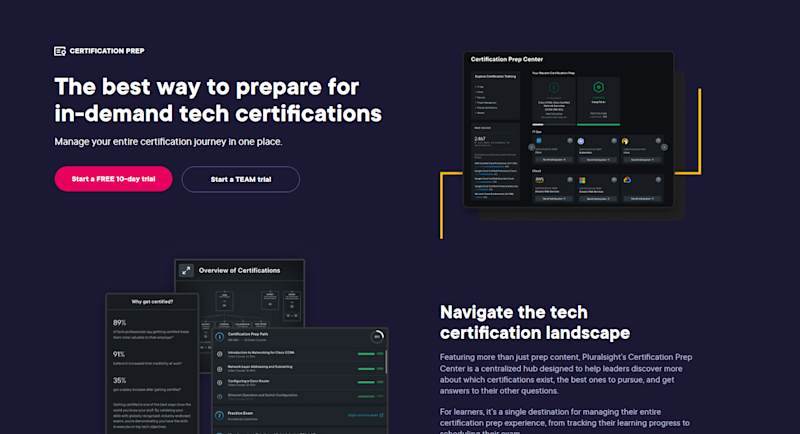The width and height of the screenshot is (800, 434).
Task: Click the Overview of Certifications title
Action: (x=239, y=270)
